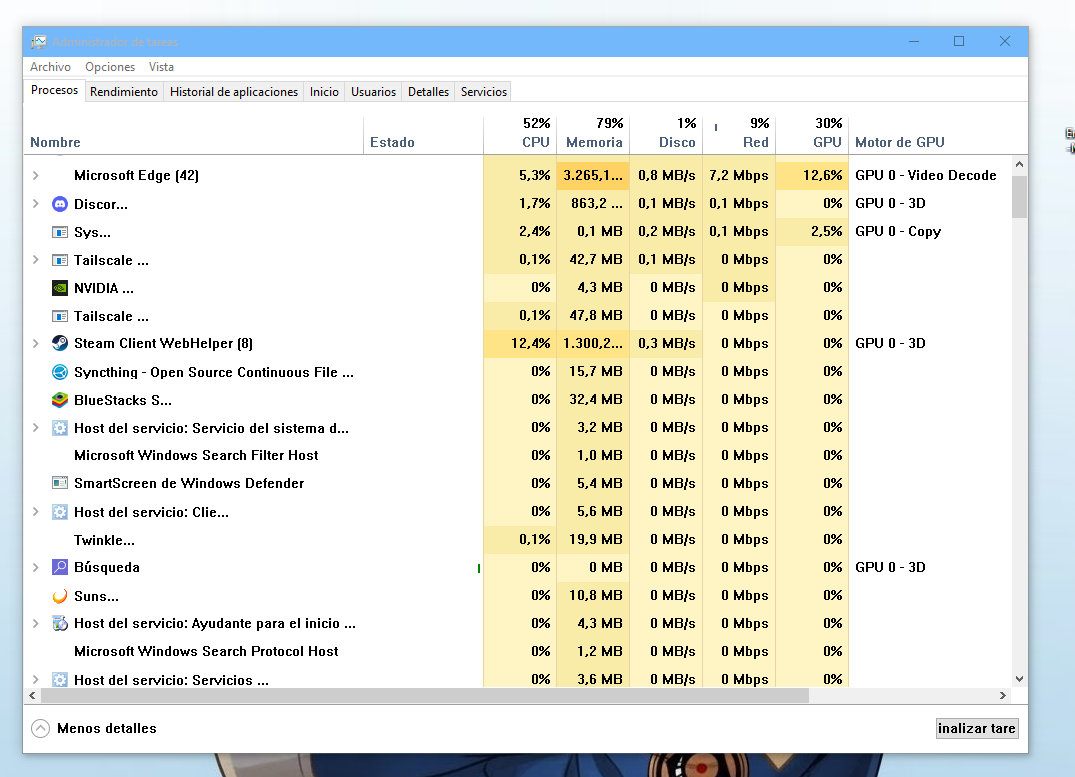Expand the Microsoft Edge (42) process group
This screenshot has width=1075, height=777.
(36, 176)
